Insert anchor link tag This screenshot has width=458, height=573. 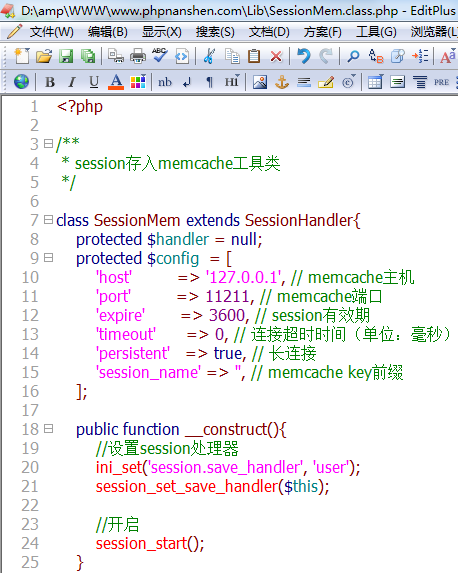click(282, 82)
